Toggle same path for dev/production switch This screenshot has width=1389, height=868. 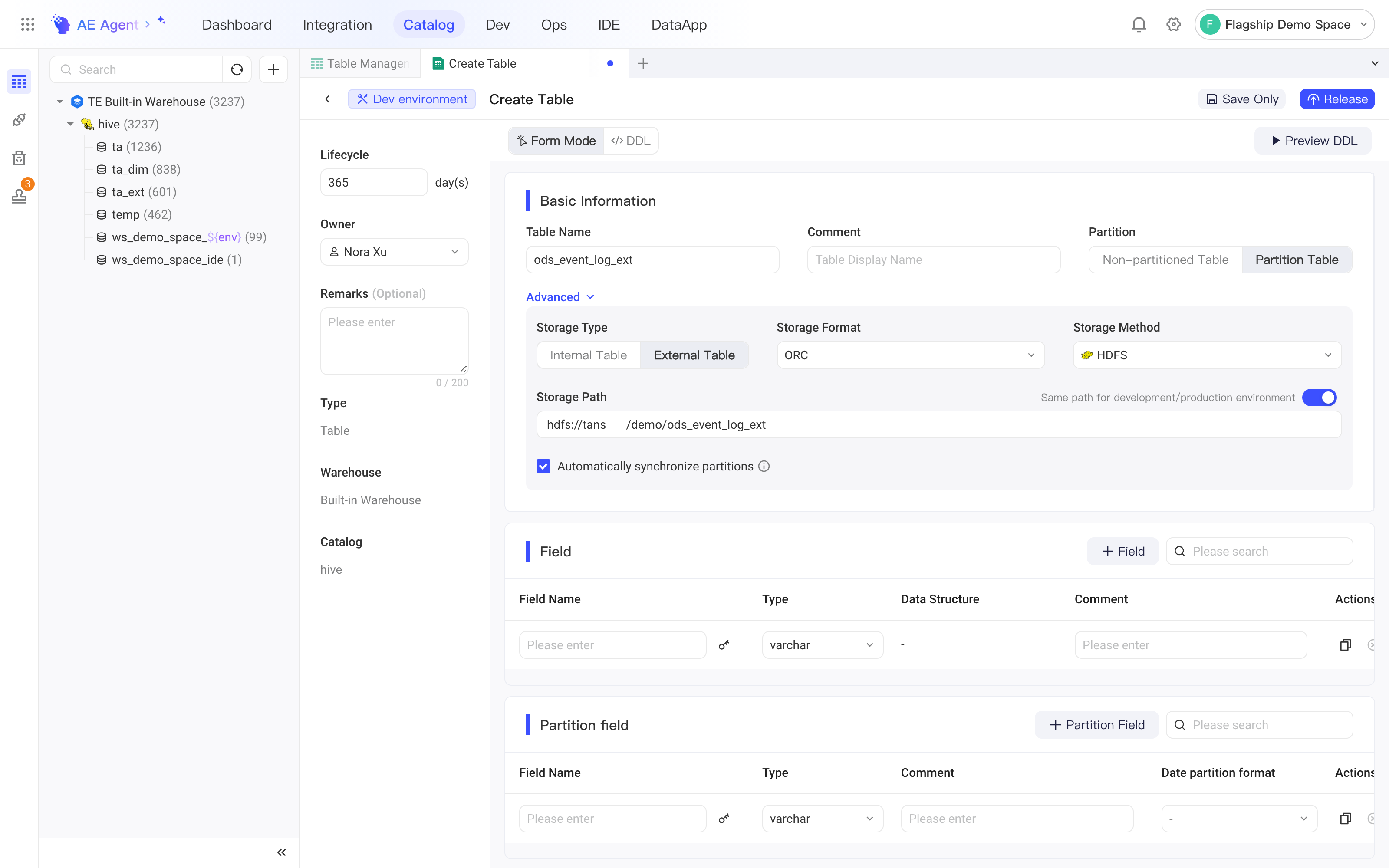(1319, 397)
